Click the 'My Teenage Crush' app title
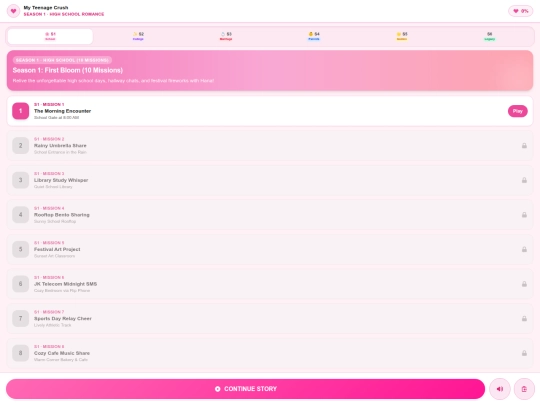 (x=46, y=8)
